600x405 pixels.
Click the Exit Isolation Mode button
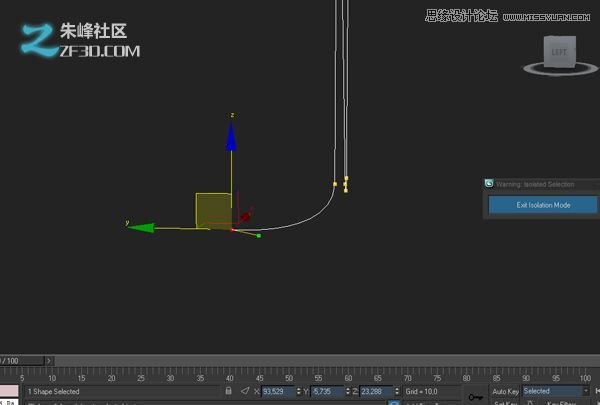pos(543,205)
